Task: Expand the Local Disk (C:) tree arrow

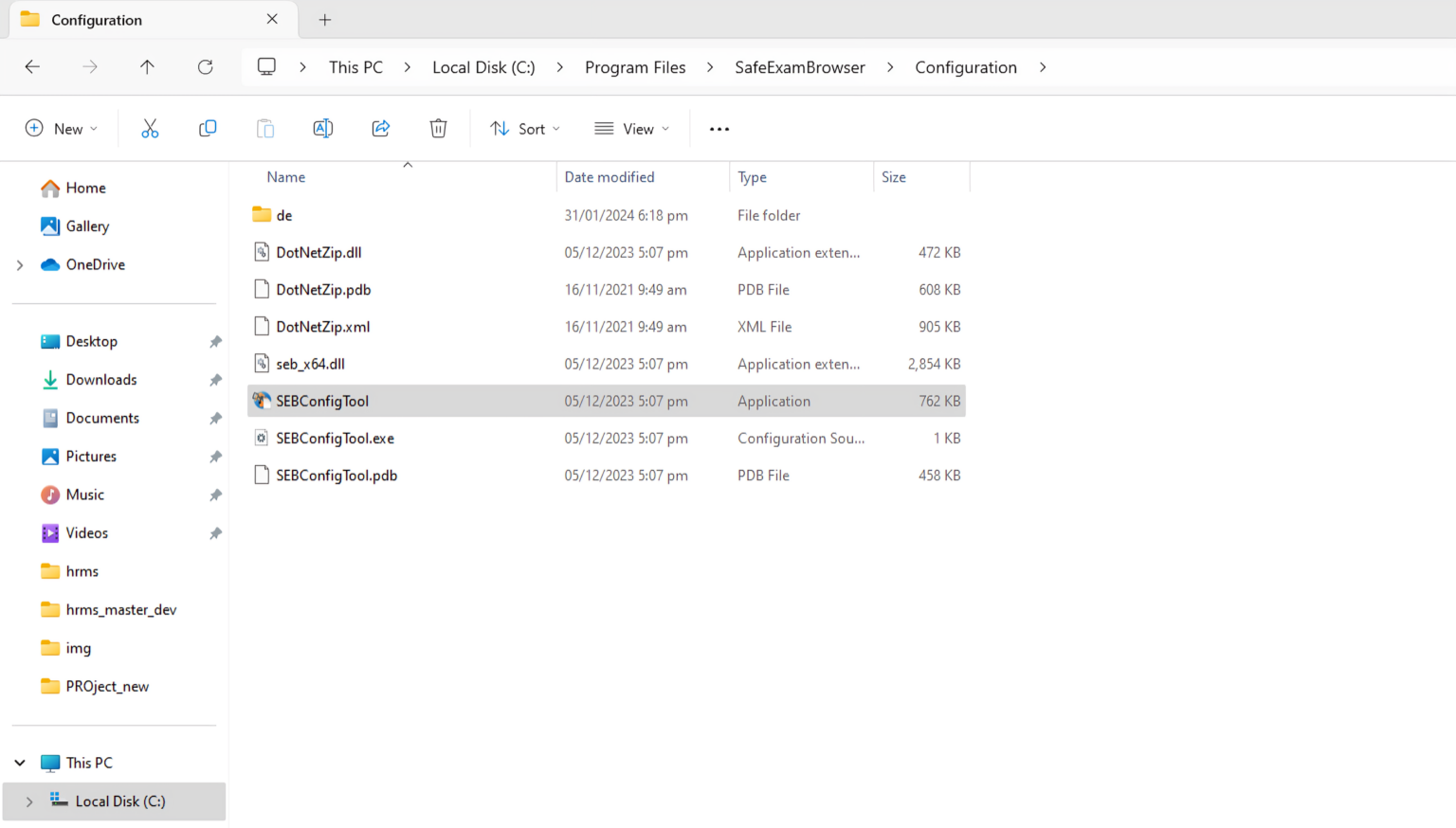Action: (29, 801)
